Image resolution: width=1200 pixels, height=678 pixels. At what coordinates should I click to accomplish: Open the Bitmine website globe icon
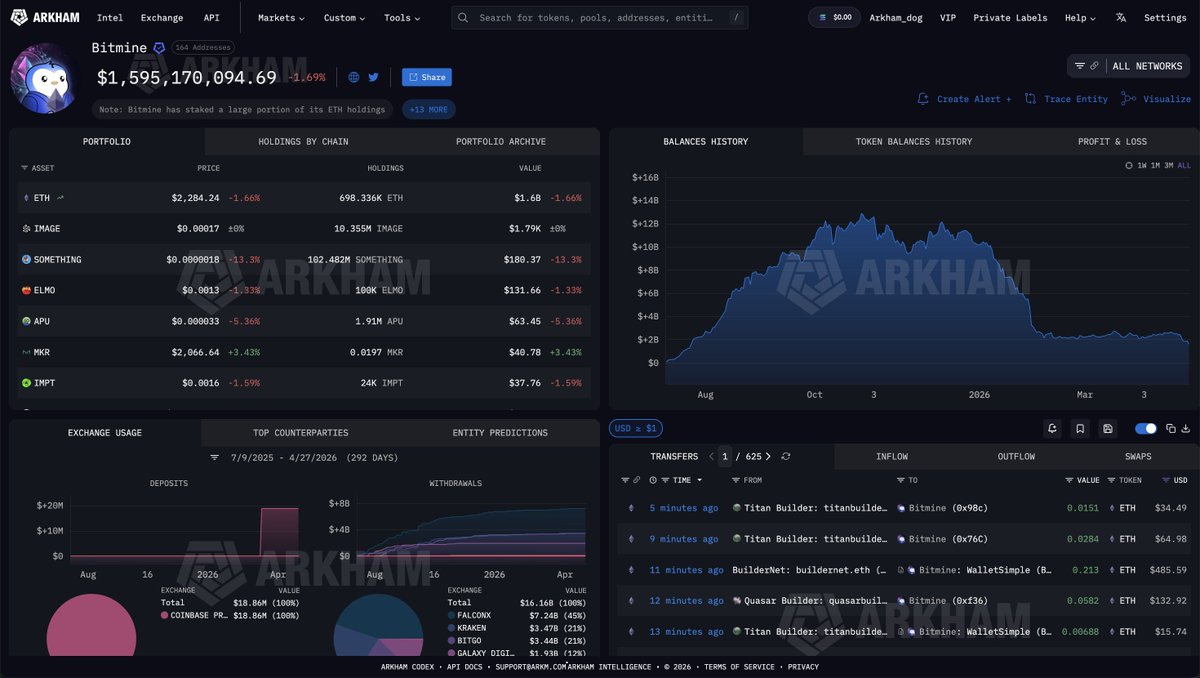(x=354, y=77)
